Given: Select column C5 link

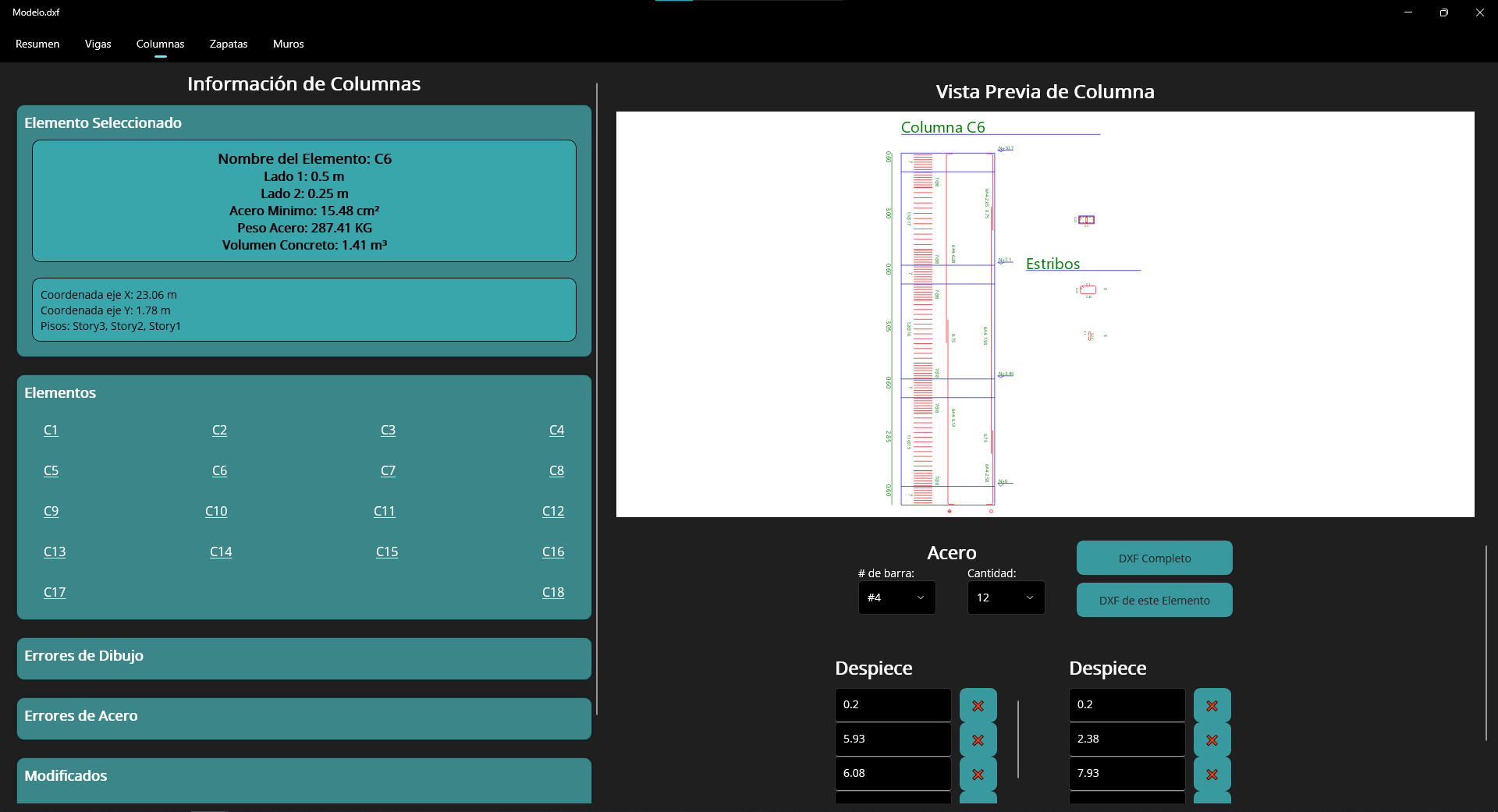Looking at the screenshot, I should point(51,471).
